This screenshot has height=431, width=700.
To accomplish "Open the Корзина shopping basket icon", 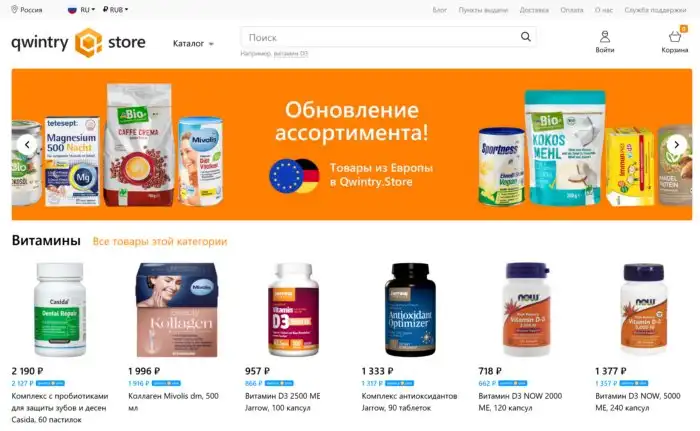I will point(675,37).
